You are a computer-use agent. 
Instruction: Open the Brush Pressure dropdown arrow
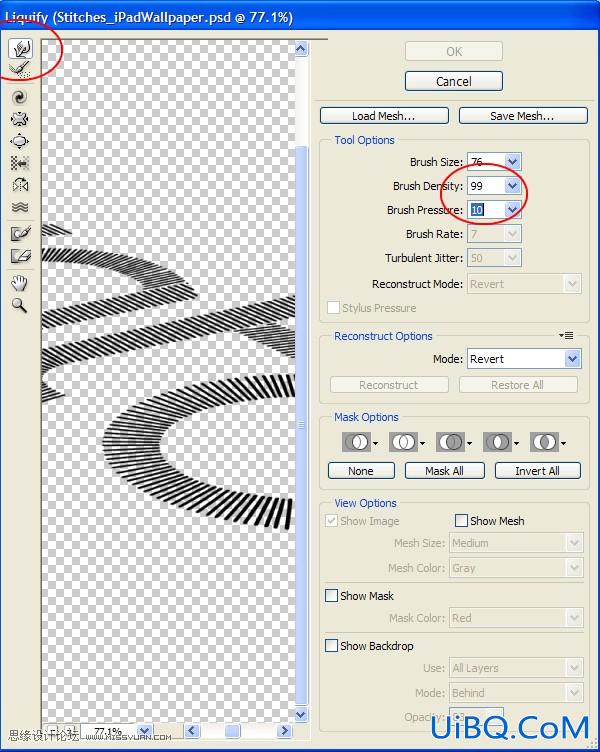[512, 210]
